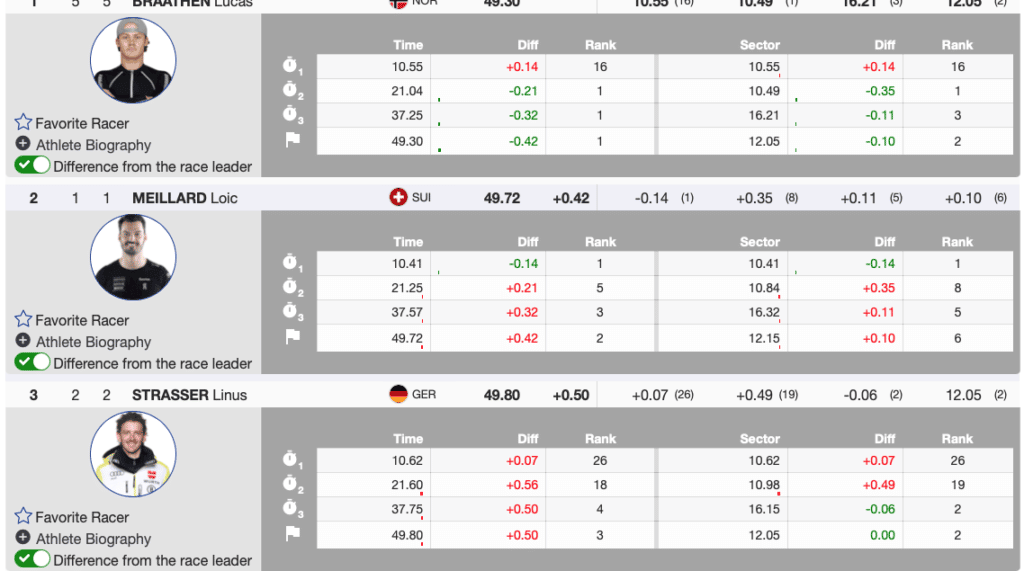The image size is (1024, 571).
Task: Click Sector column header in Strasser's table
Action: tap(760, 439)
